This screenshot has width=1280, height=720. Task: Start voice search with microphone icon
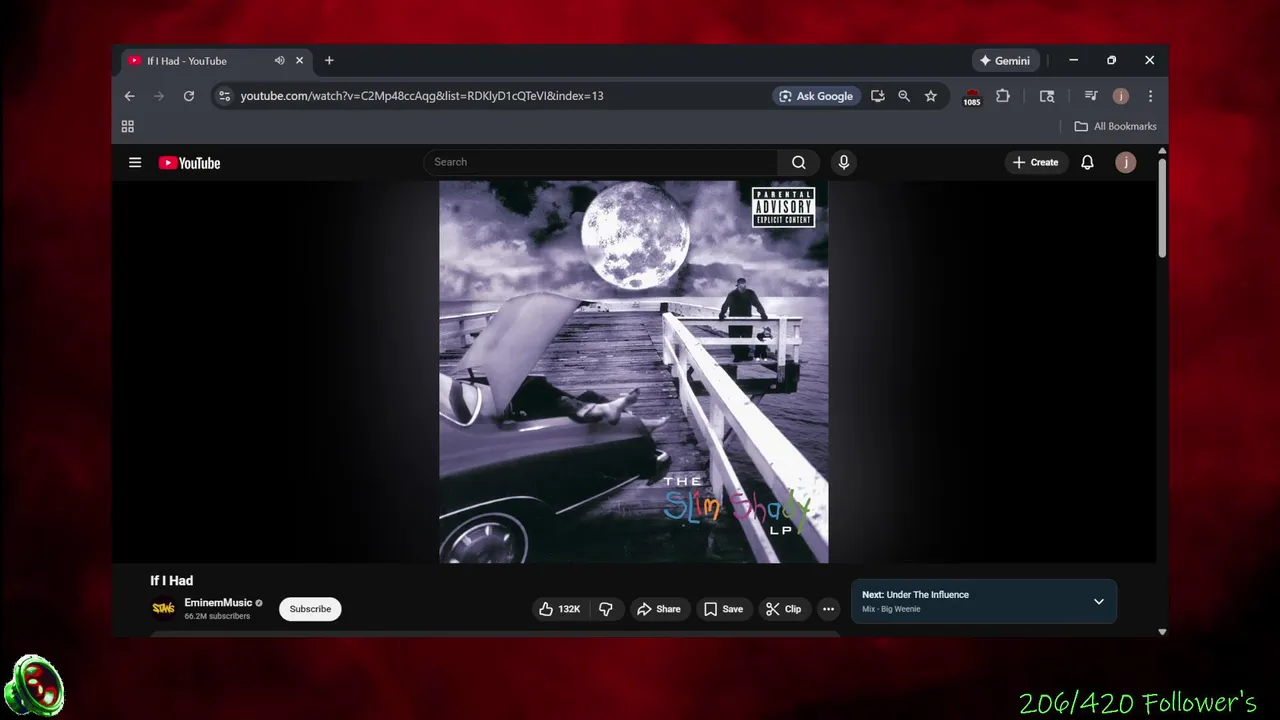[844, 162]
